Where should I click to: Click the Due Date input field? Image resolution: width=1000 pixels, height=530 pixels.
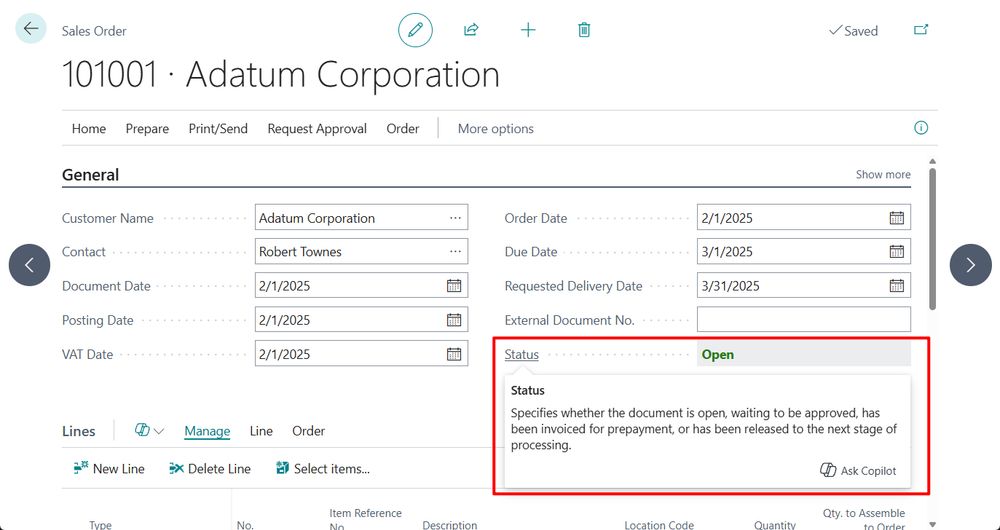click(x=804, y=252)
